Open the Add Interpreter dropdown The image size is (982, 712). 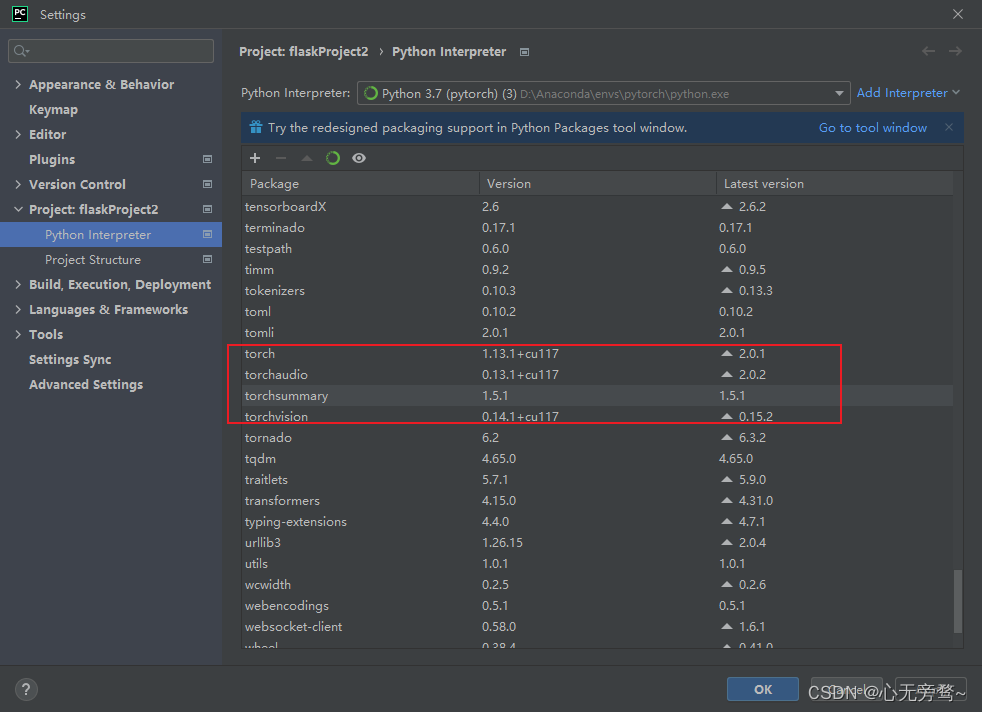(x=905, y=92)
